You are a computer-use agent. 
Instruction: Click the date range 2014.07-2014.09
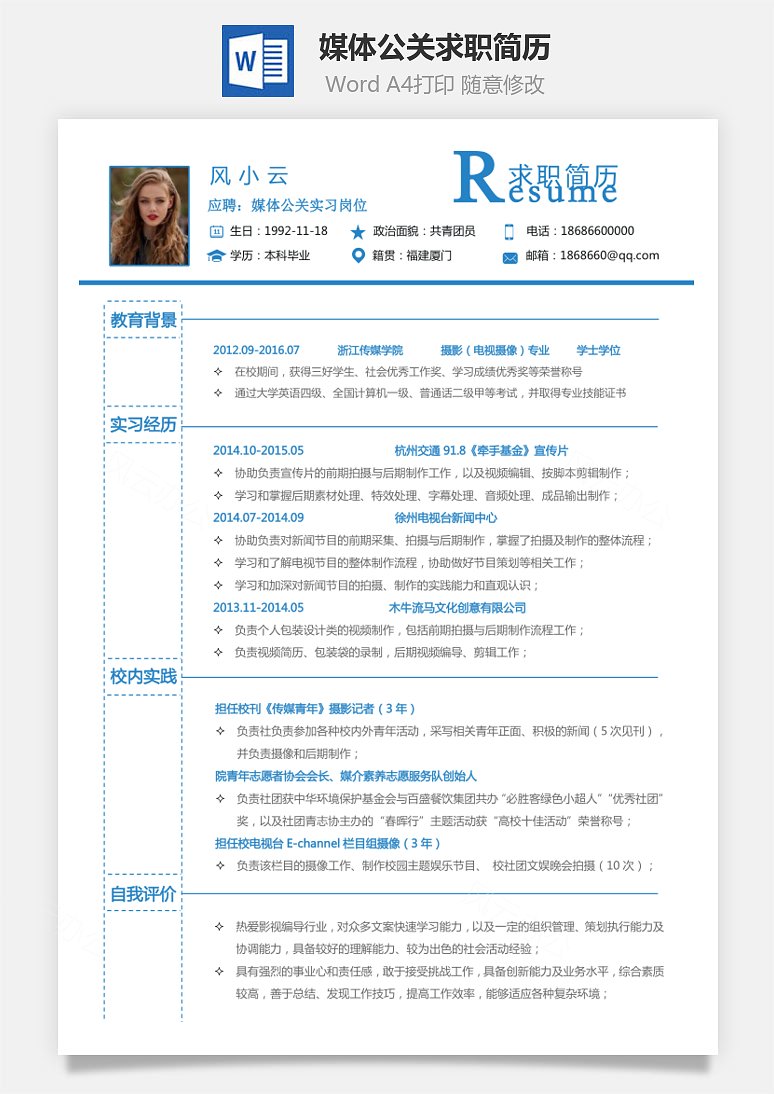tap(258, 518)
